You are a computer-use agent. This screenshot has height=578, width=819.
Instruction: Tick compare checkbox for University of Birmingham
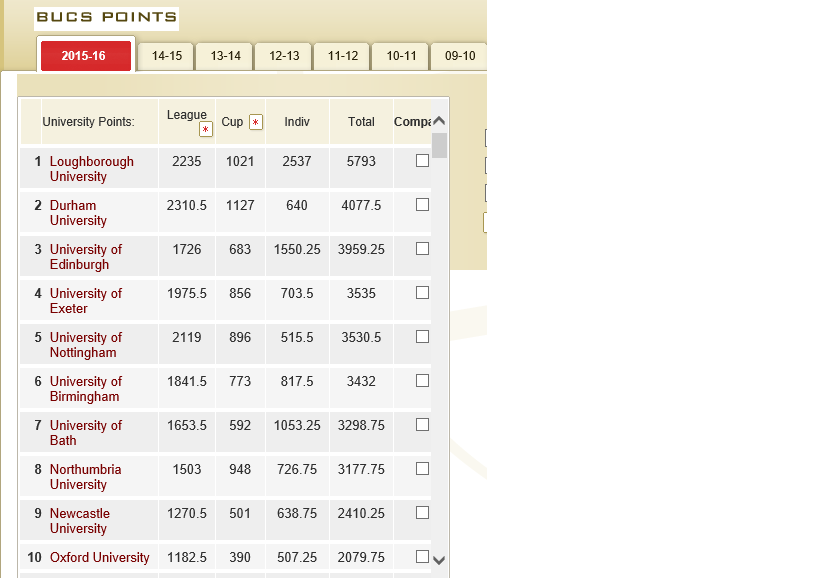(423, 381)
